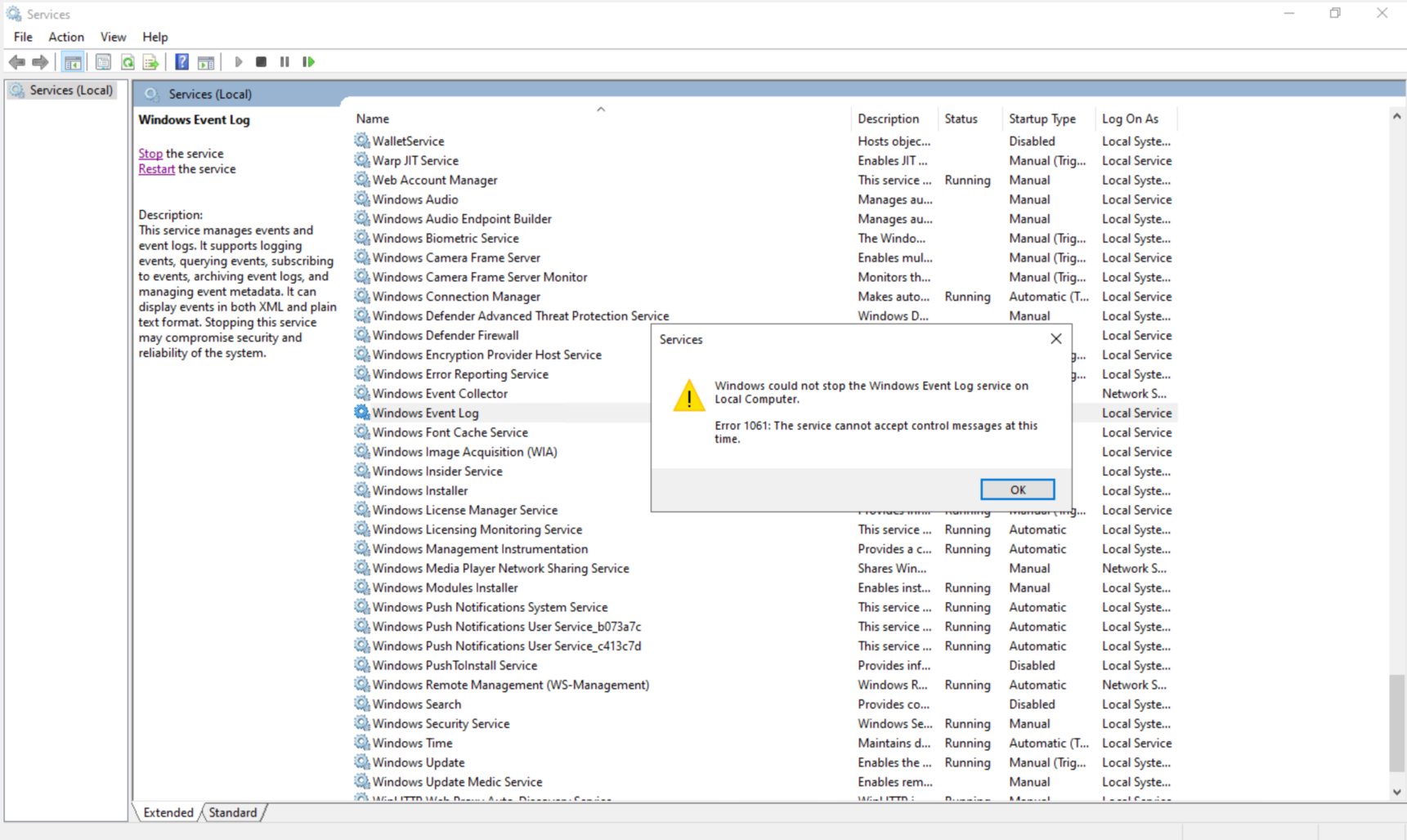
Task: Sort by the Startup Type column header
Action: (x=1049, y=118)
